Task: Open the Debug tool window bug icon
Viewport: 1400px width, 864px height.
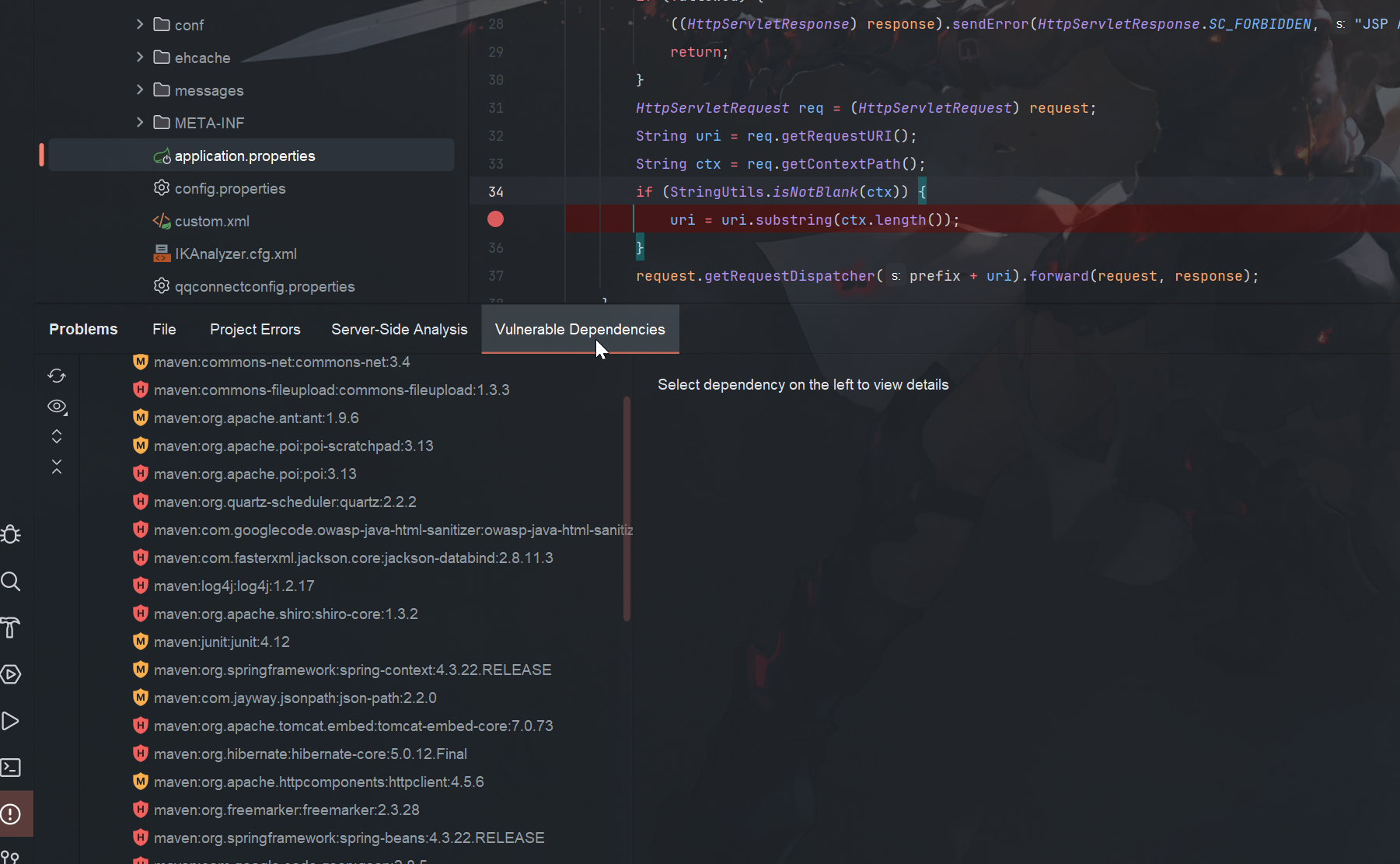Action: point(11,535)
